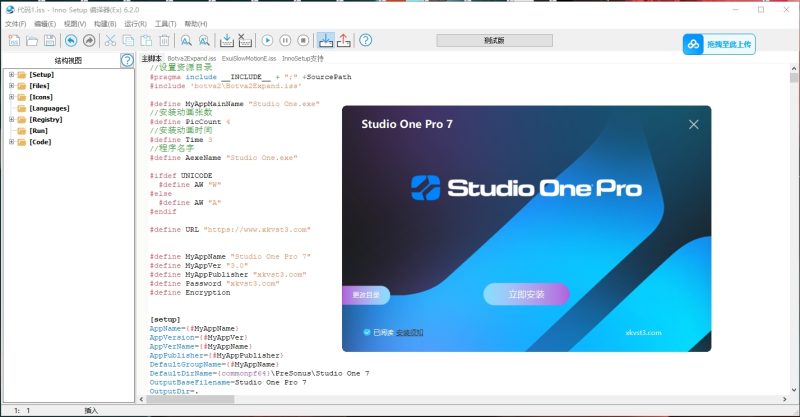The width and height of the screenshot is (800, 417).
Task: Click the cloud upload icon button
Action: (693, 44)
